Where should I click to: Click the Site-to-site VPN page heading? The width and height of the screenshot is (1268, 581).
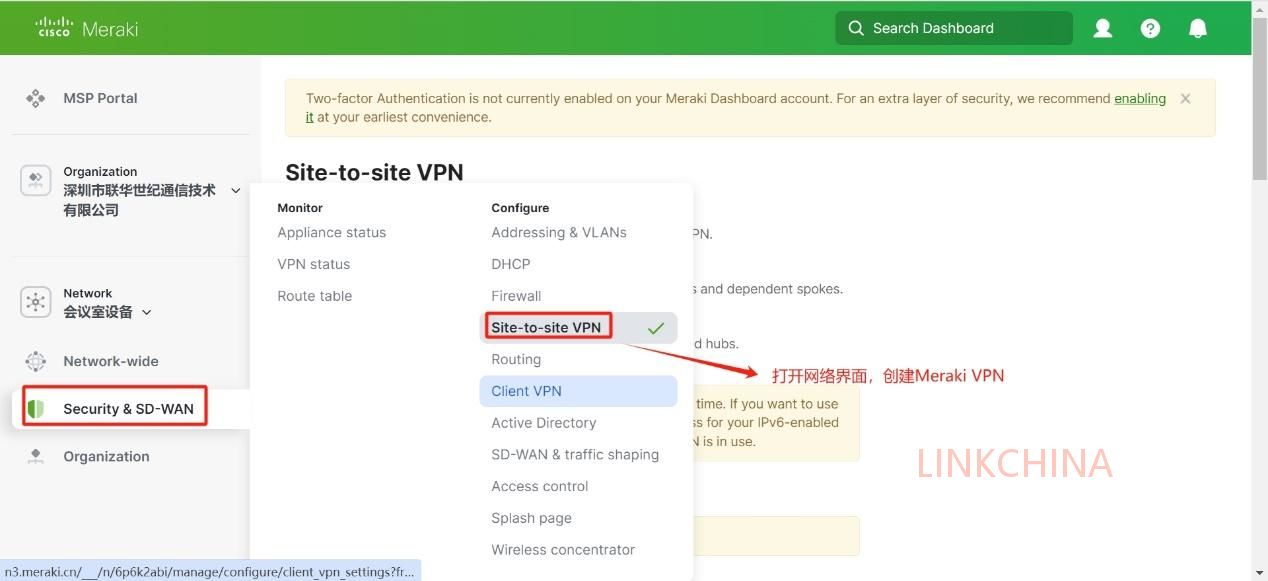click(x=374, y=172)
